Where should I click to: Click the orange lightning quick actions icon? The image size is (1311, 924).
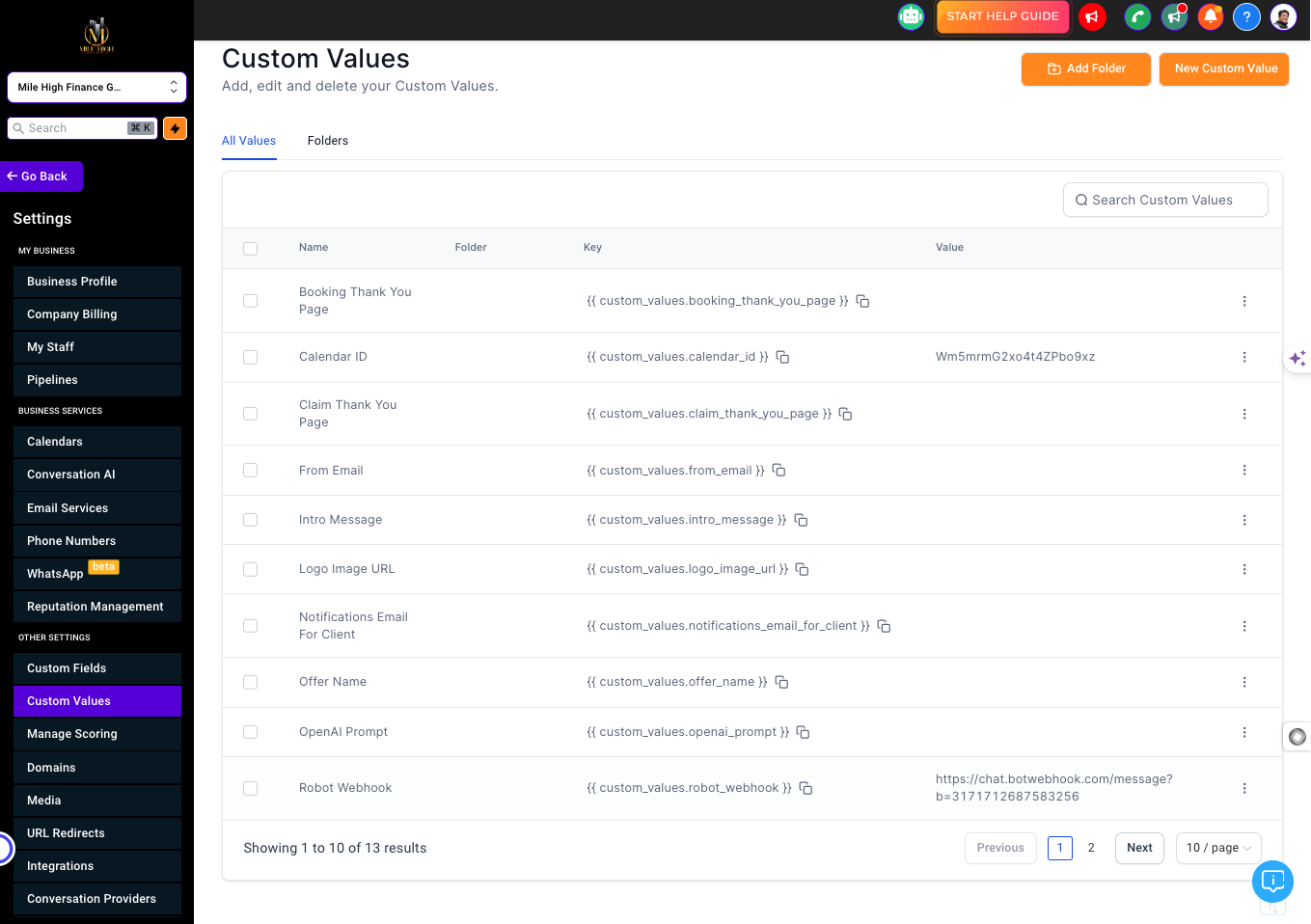coord(175,128)
